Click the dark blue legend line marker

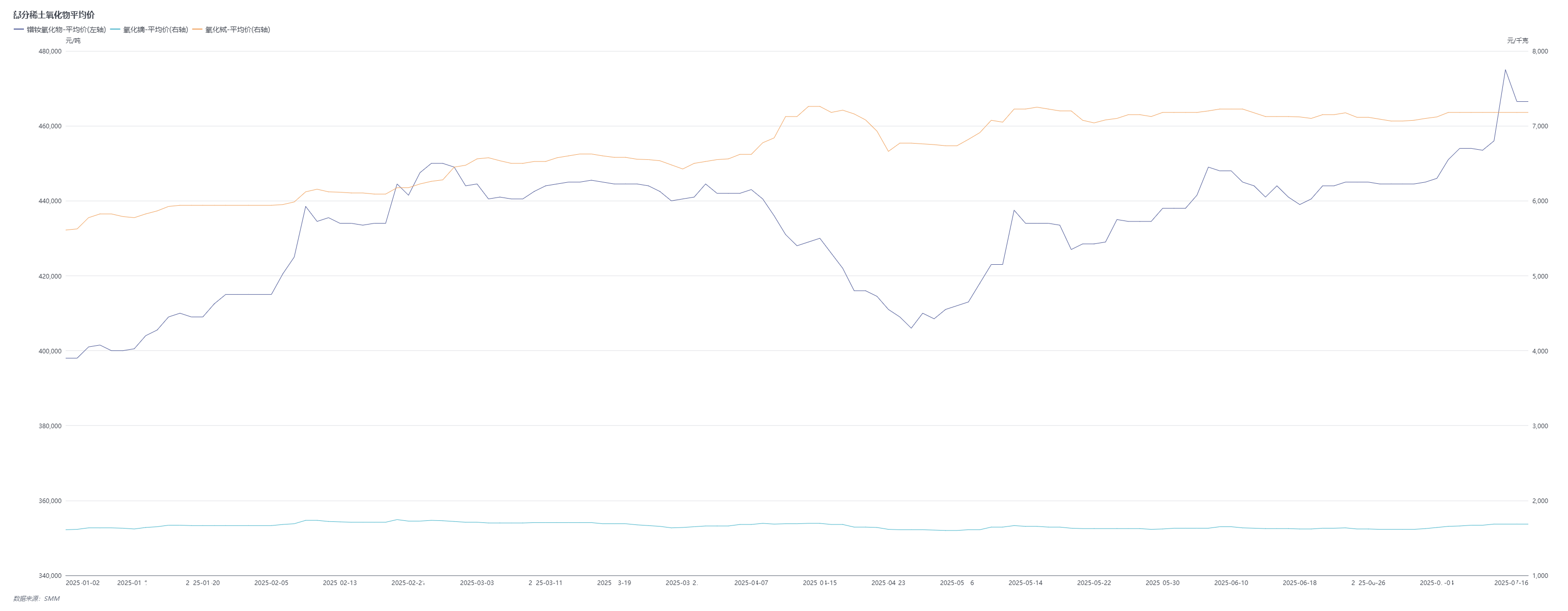(x=19, y=29)
